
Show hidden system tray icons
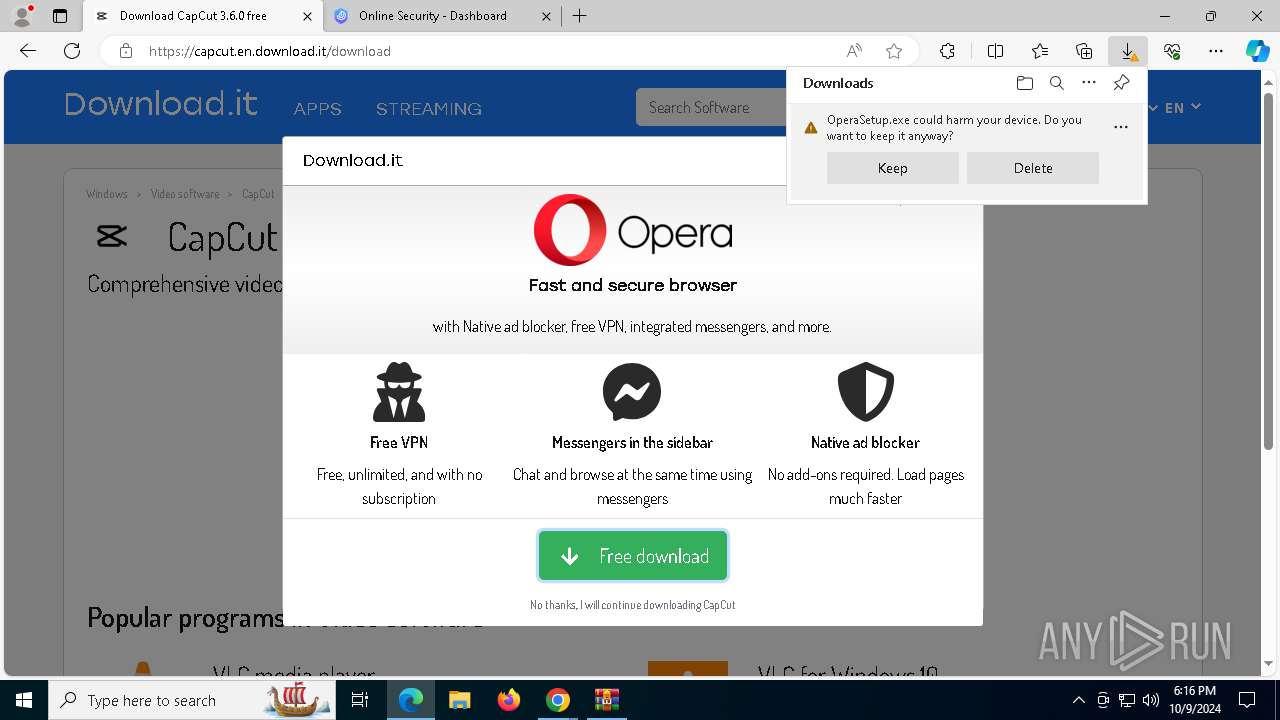1078,700
